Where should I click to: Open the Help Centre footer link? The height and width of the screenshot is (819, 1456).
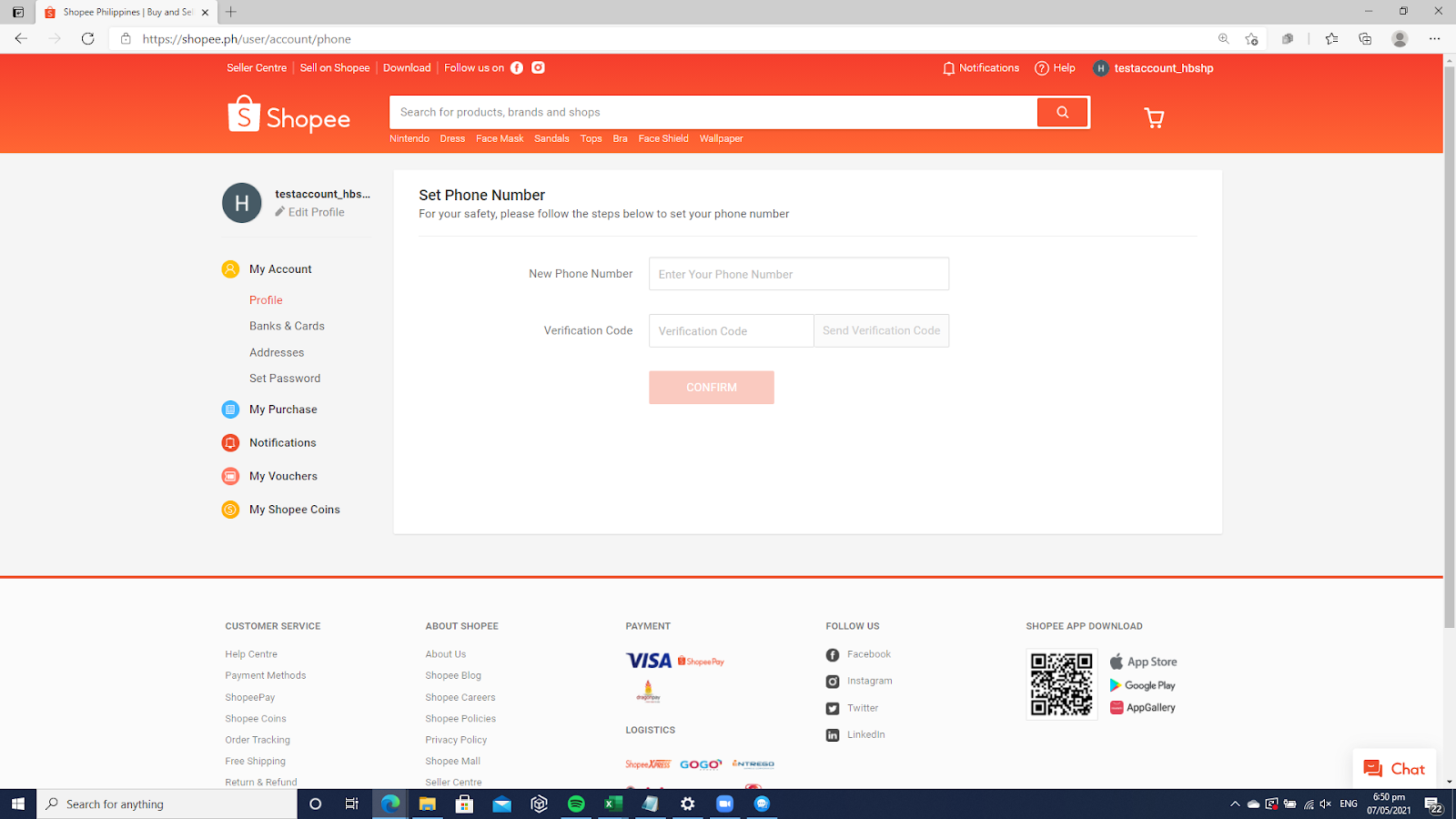click(250, 653)
